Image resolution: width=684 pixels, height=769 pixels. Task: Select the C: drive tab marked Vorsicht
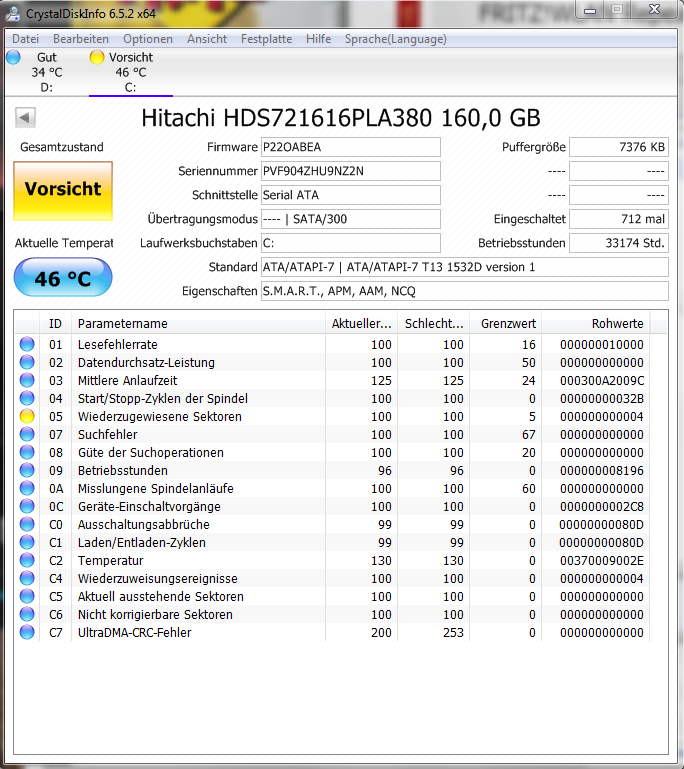tap(130, 72)
